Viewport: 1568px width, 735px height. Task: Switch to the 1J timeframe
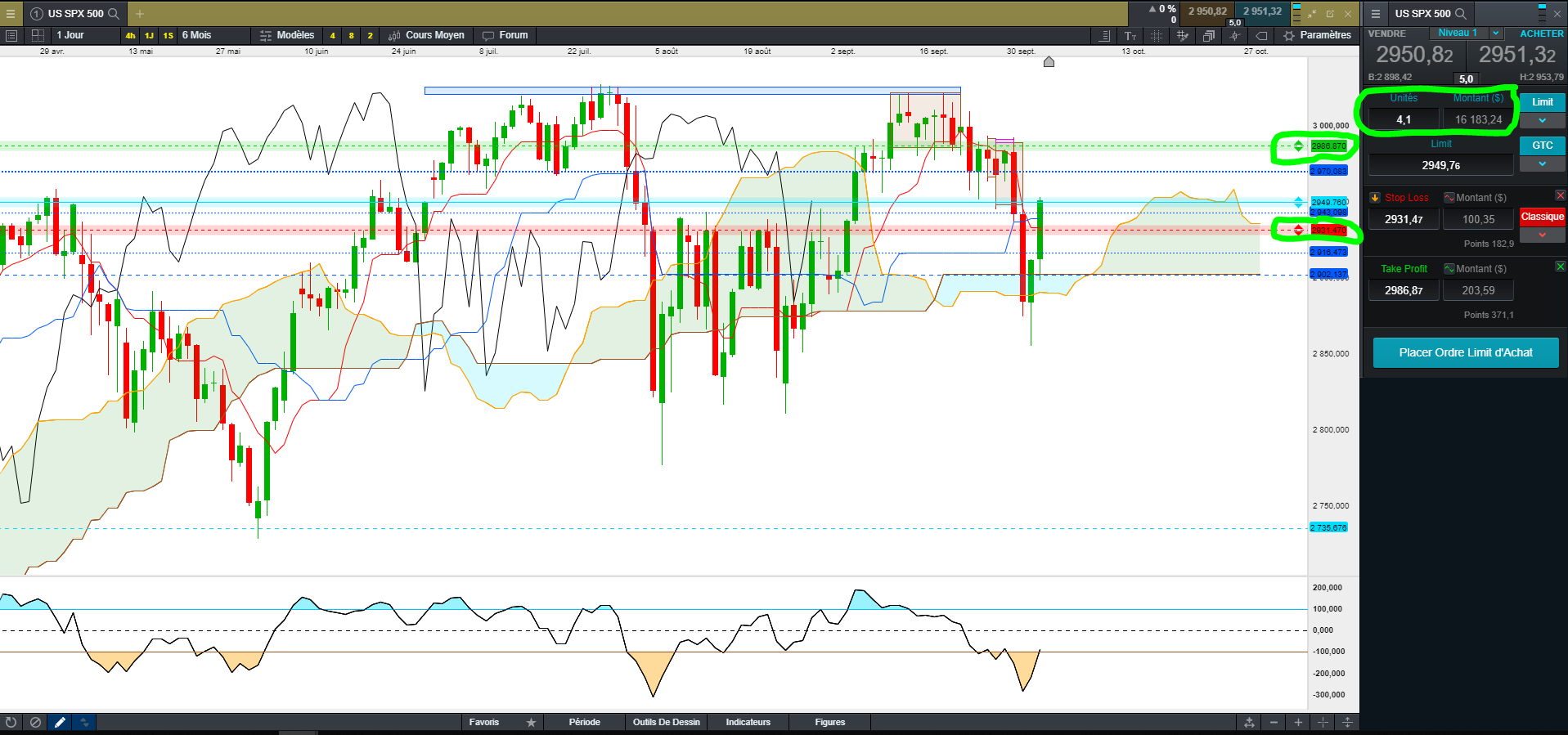[149, 35]
